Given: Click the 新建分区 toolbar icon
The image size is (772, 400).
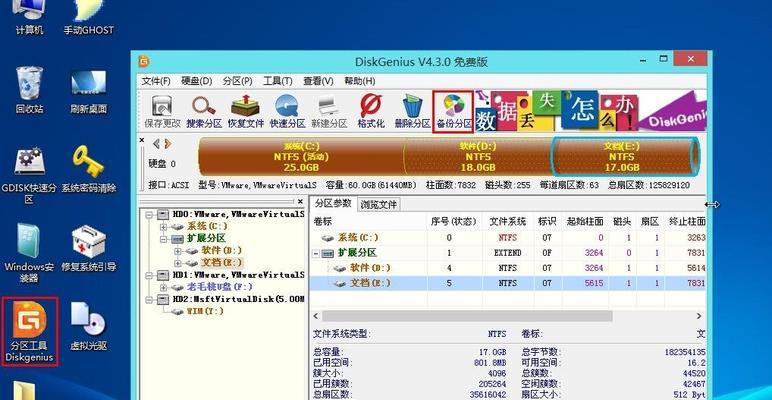Looking at the screenshot, I should (x=329, y=112).
